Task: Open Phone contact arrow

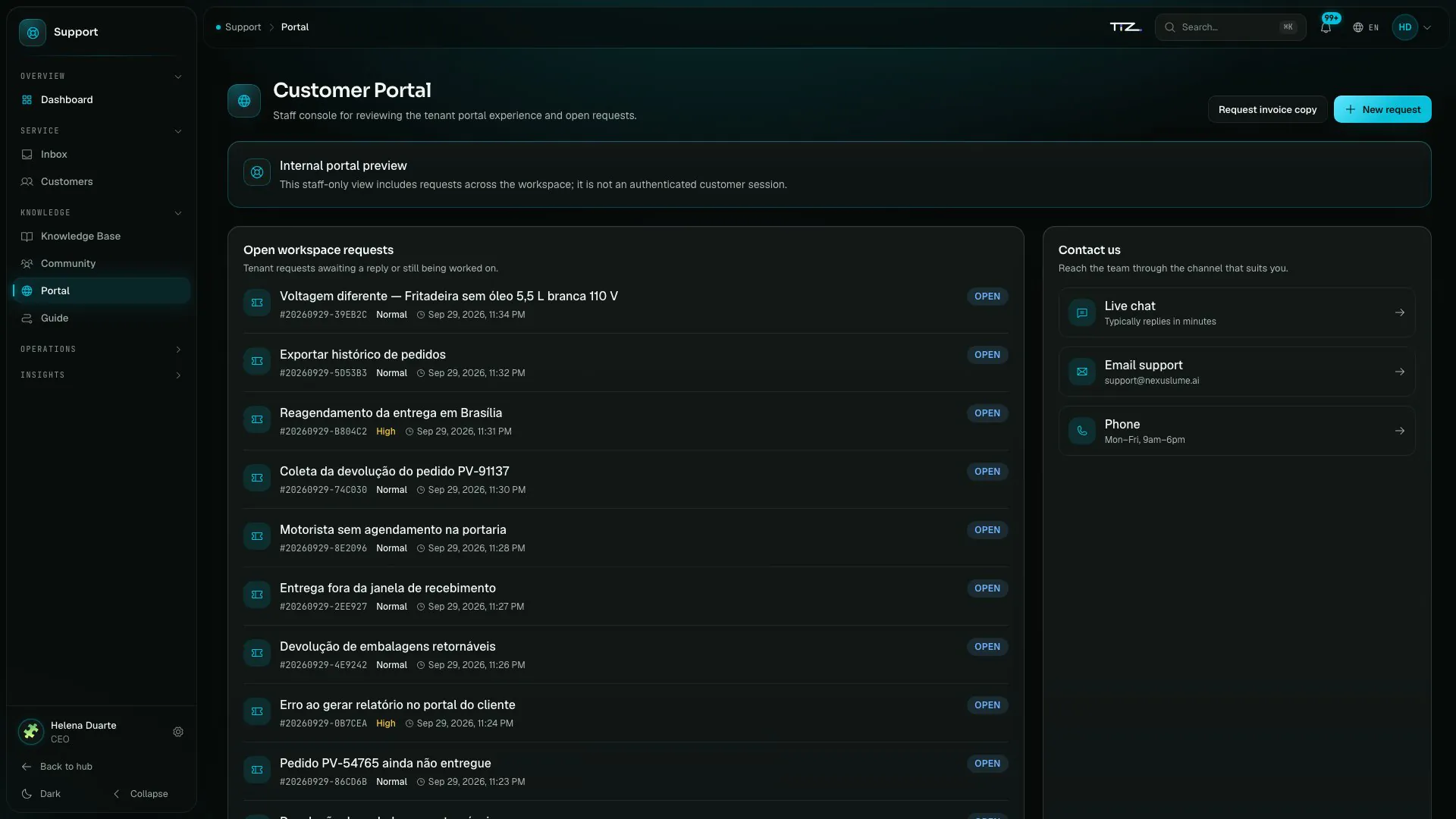Action: click(1400, 431)
